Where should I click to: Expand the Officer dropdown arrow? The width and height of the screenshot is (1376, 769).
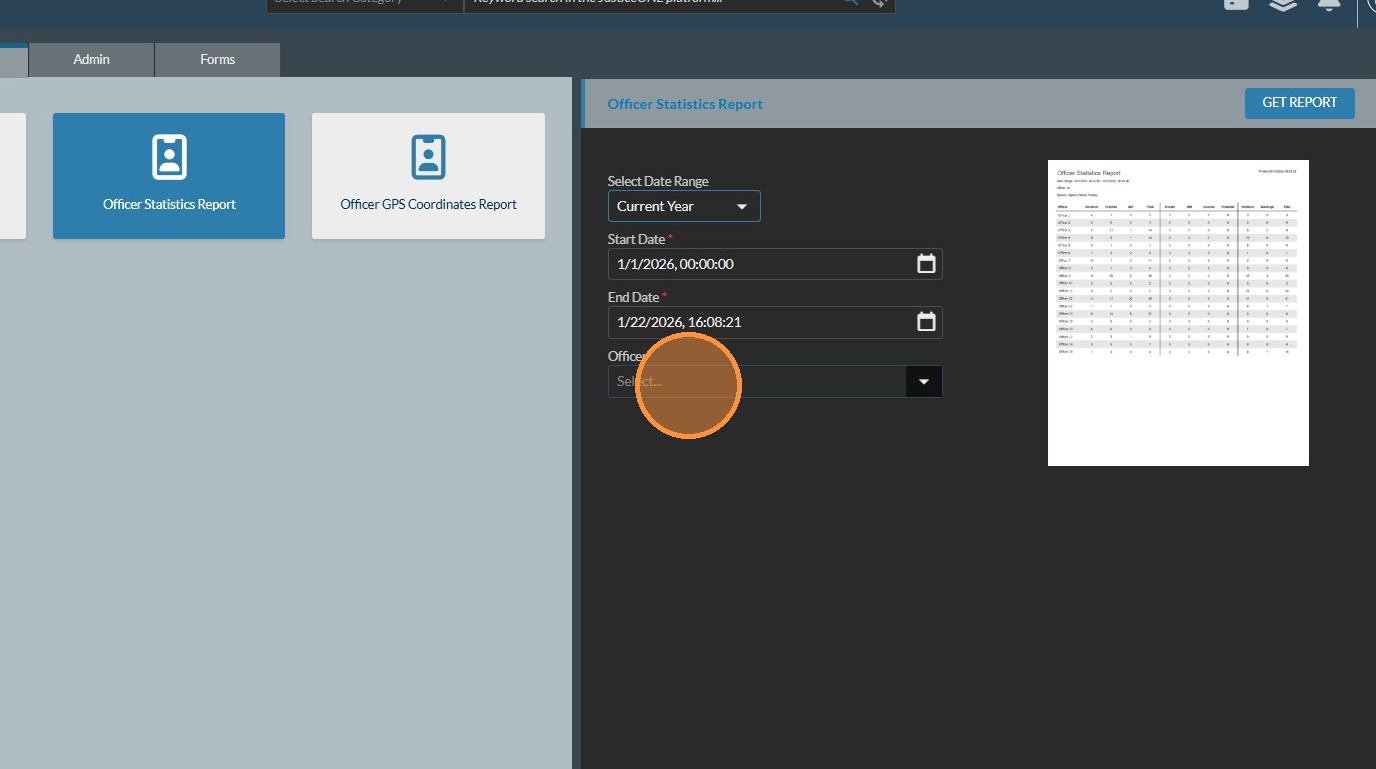click(924, 381)
